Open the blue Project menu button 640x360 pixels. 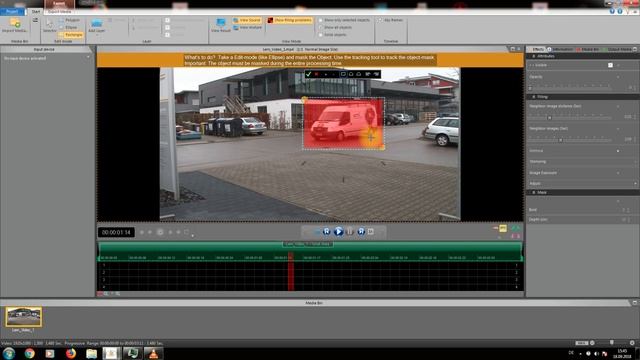point(12,11)
